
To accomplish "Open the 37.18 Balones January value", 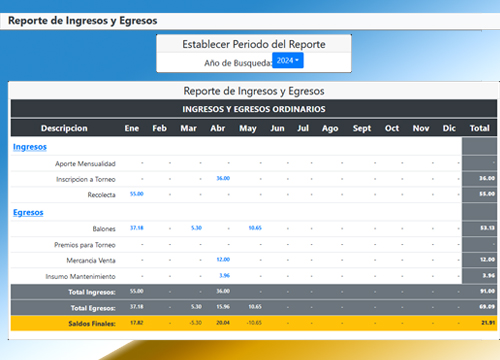I will pyautogui.click(x=137, y=228).
